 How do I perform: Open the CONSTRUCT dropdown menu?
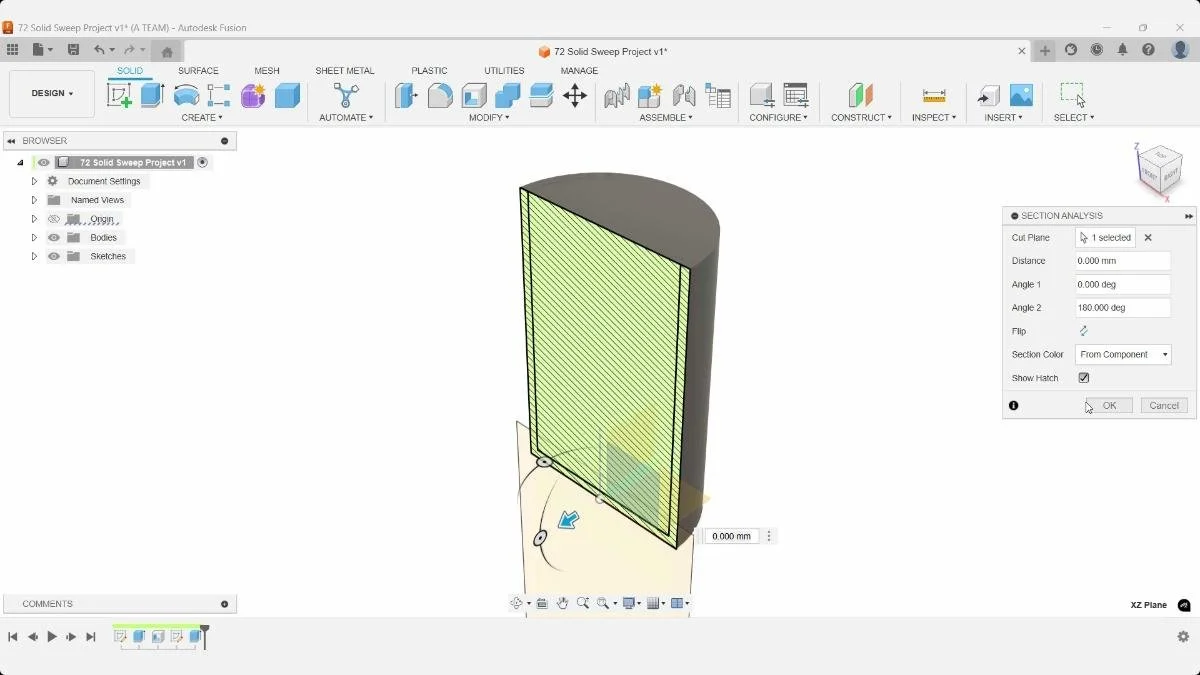click(x=861, y=118)
